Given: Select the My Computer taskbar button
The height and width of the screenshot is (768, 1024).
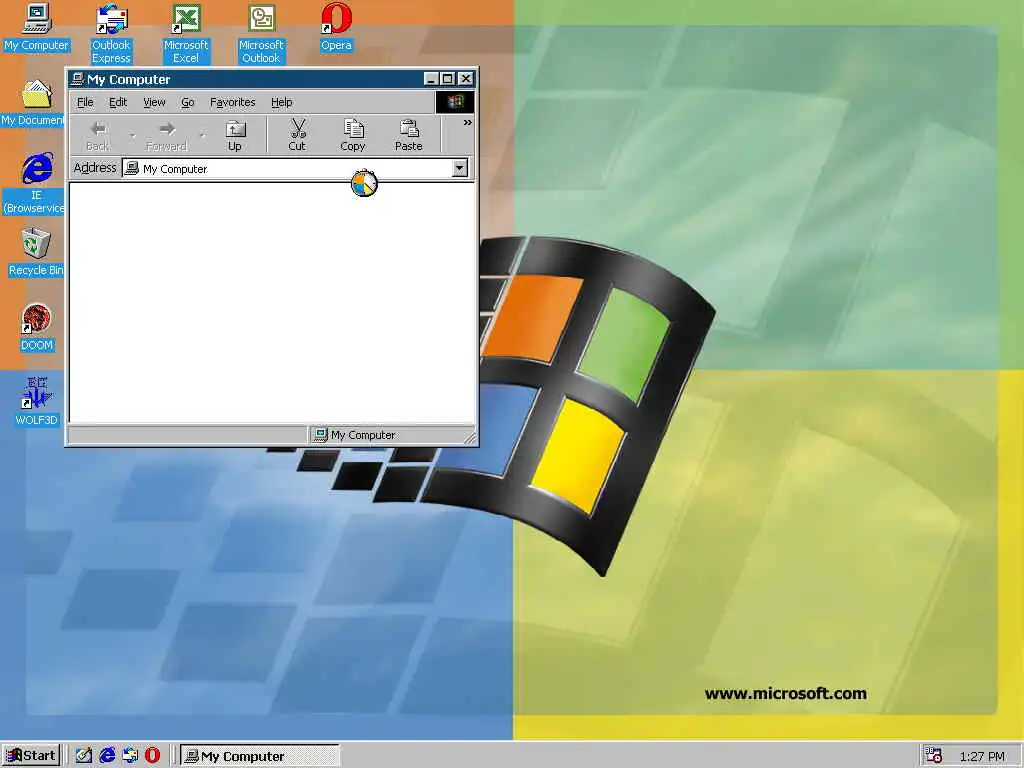Looking at the screenshot, I should tap(260, 756).
